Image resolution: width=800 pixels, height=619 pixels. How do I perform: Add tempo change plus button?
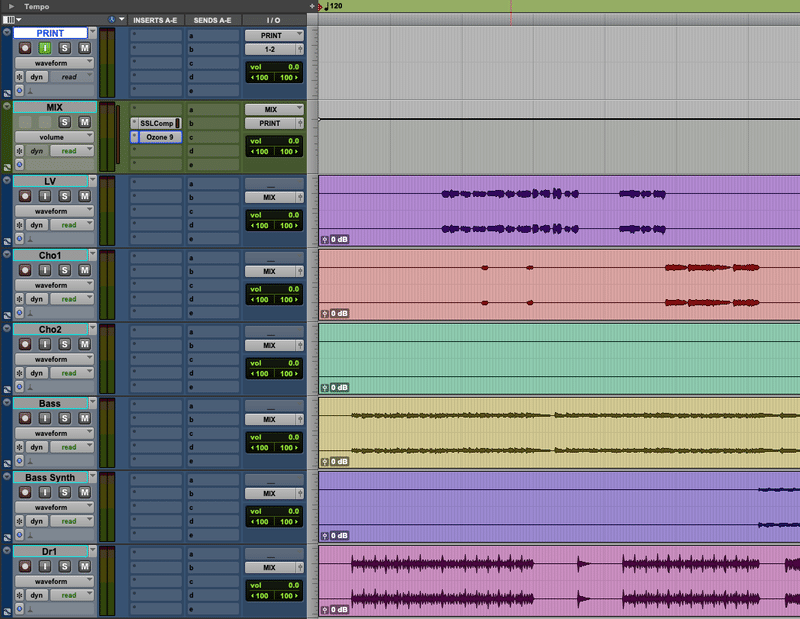pos(312,6)
